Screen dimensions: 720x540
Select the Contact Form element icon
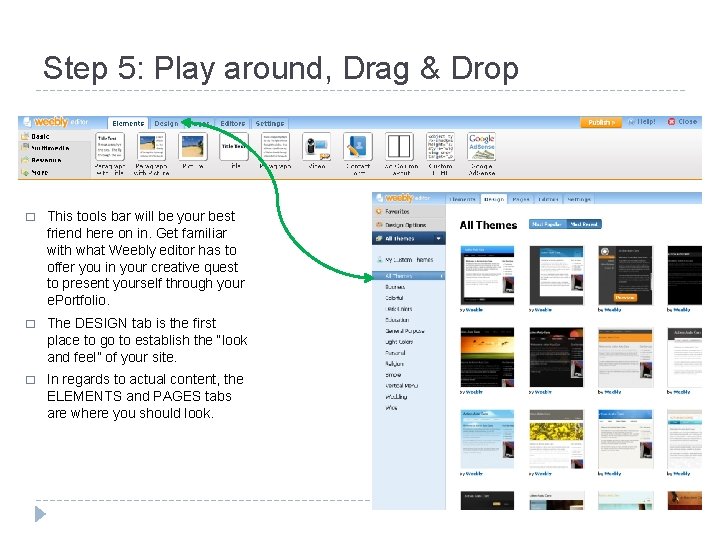pyautogui.click(x=358, y=147)
